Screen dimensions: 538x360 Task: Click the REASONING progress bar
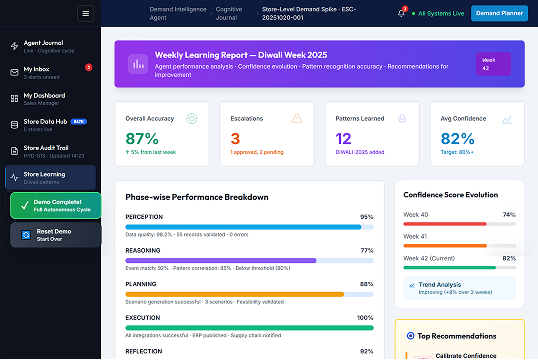coord(249,260)
